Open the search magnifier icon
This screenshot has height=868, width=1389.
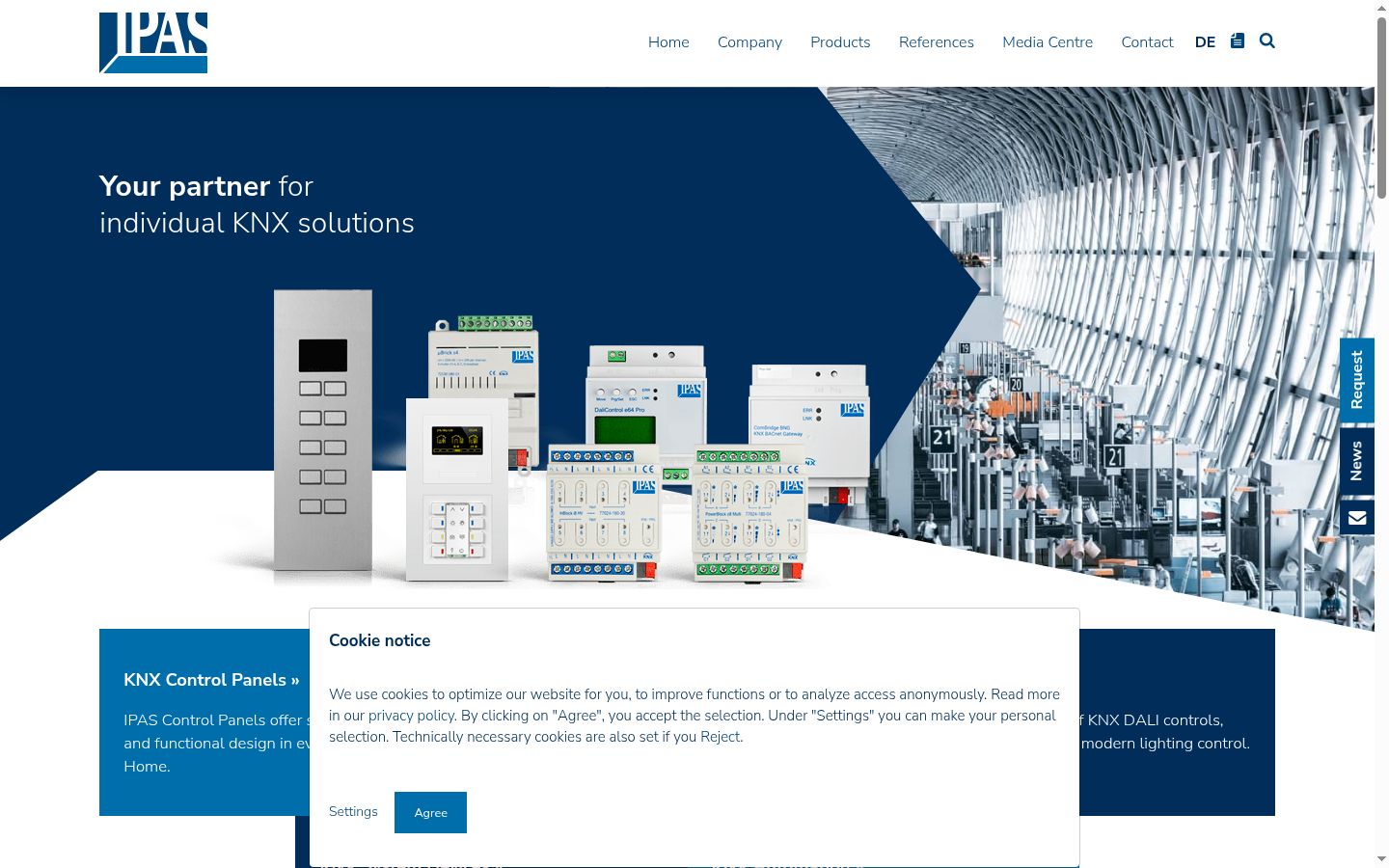pos(1267,41)
